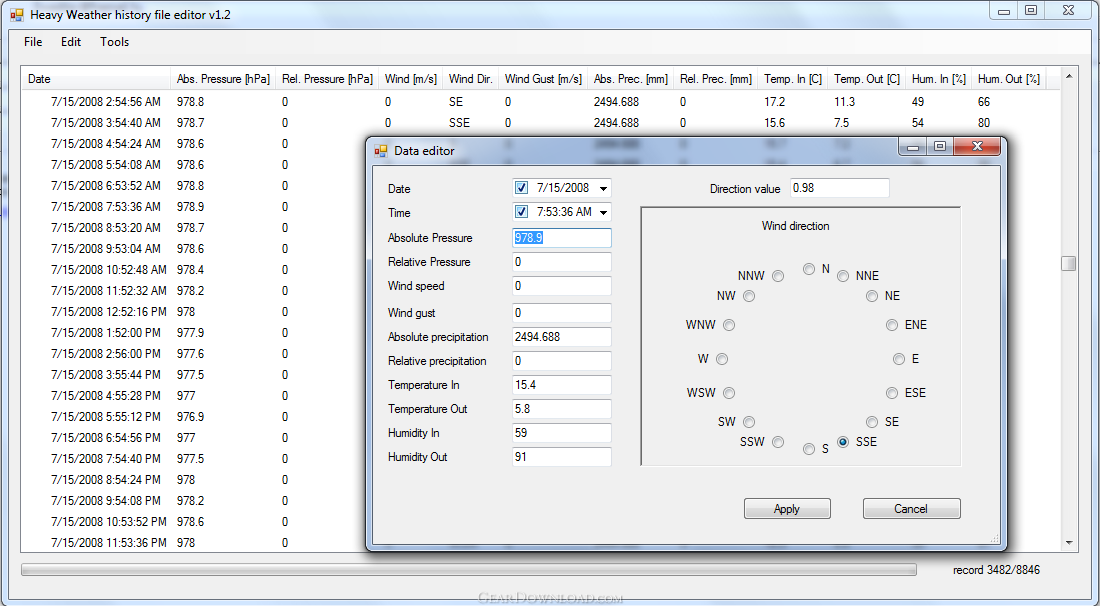The height and width of the screenshot is (606, 1100).
Task: Select the NE wind direction radio button
Action: pyautogui.click(x=872, y=296)
